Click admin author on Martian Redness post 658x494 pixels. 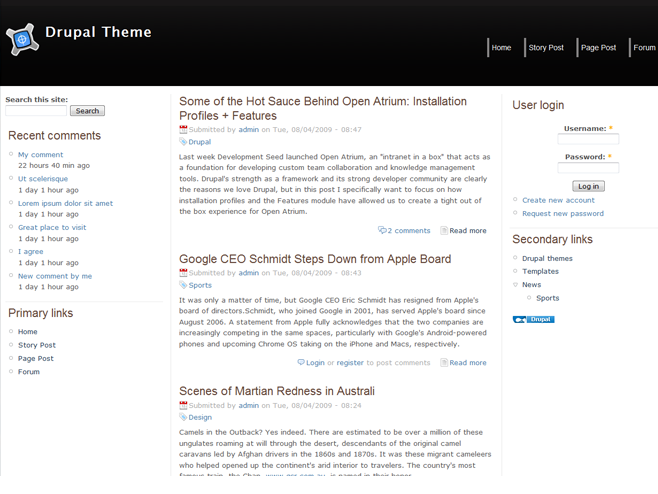click(249, 405)
